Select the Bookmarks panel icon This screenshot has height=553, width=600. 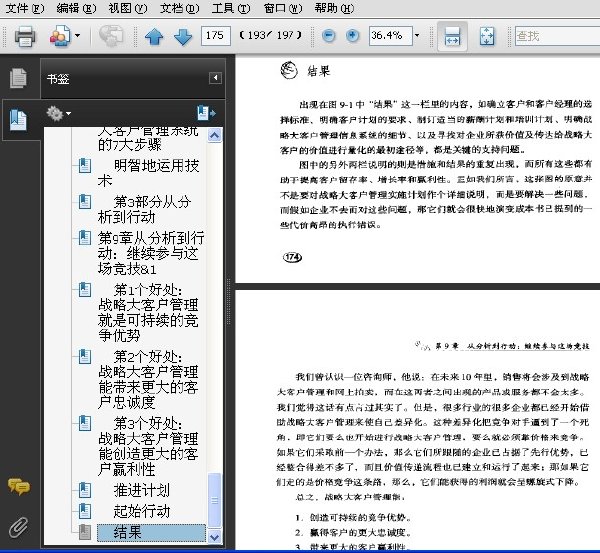click(x=18, y=120)
